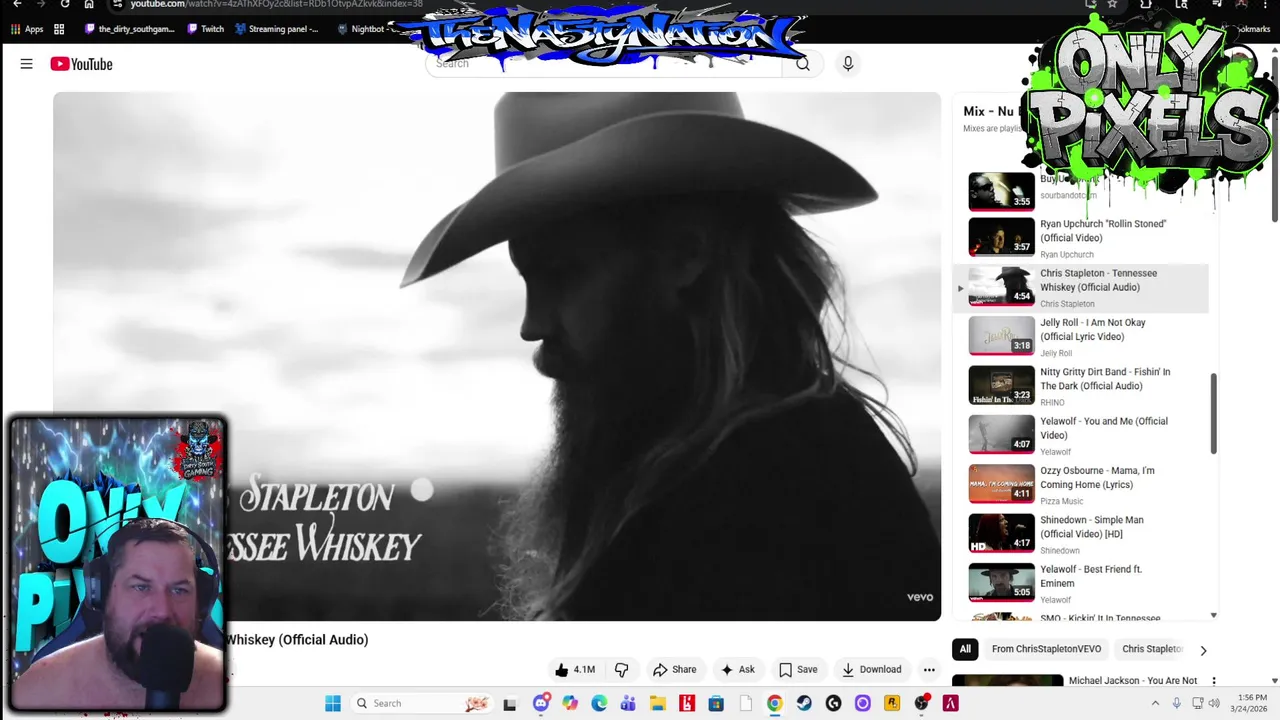Open the browser home page button
This screenshot has width=1280, height=720.
[x=89, y=4]
